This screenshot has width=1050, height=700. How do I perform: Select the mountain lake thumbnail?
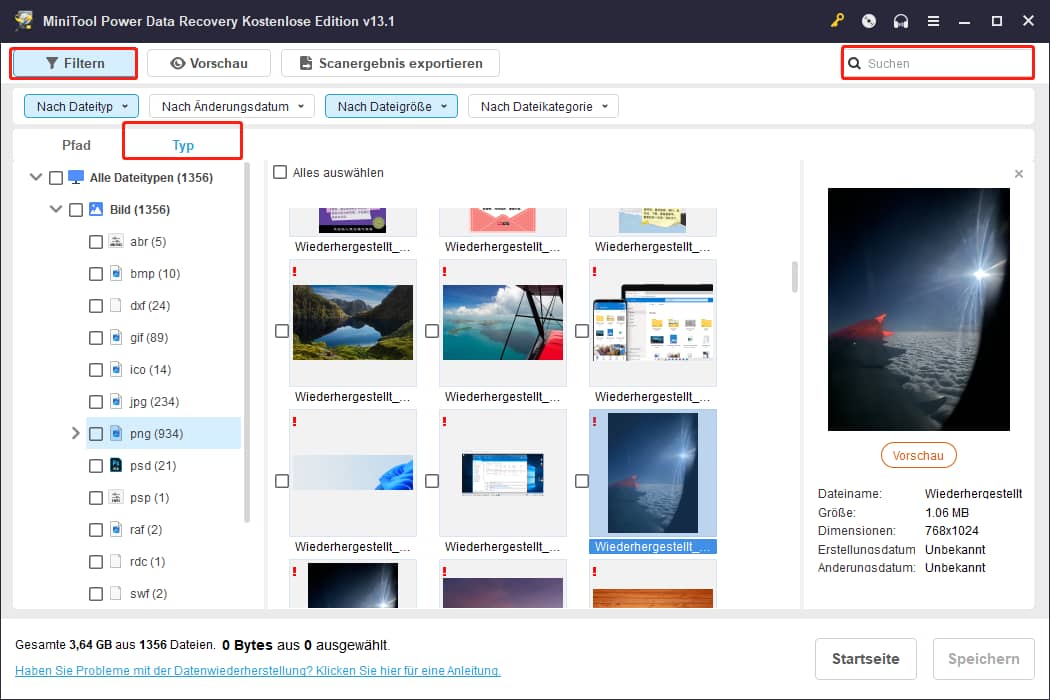click(353, 323)
